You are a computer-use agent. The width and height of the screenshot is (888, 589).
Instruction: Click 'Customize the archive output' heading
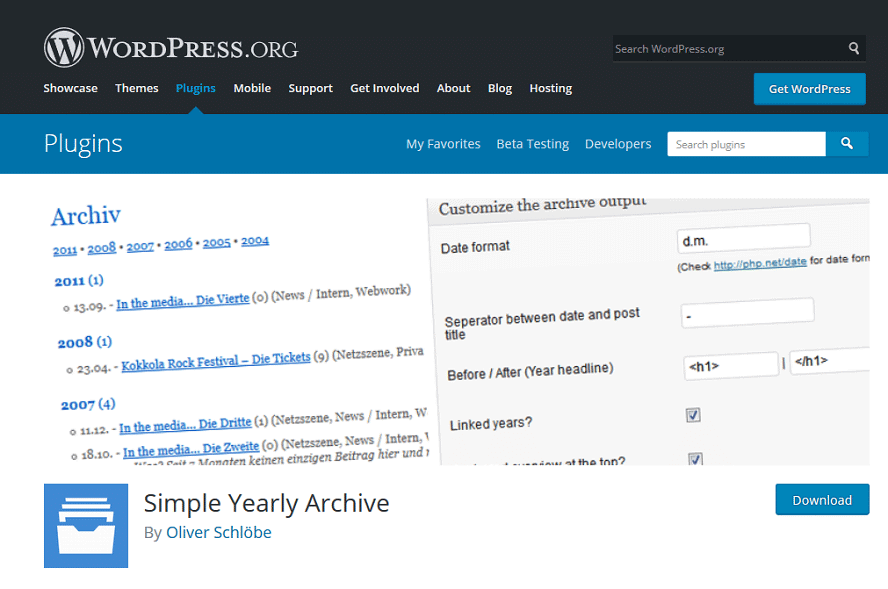pos(543,205)
